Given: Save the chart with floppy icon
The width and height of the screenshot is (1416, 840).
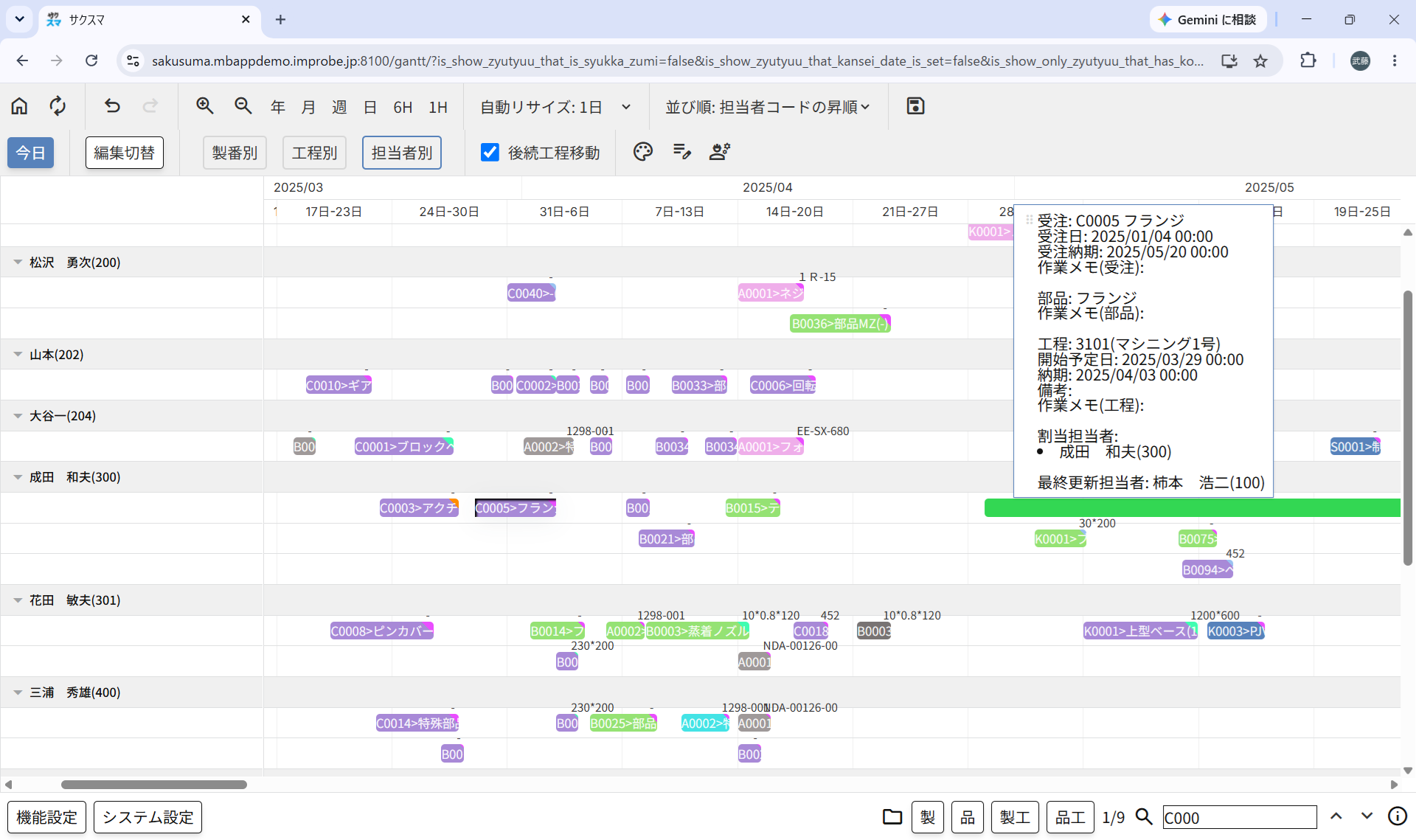Looking at the screenshot, I should (x=915, y=106).
